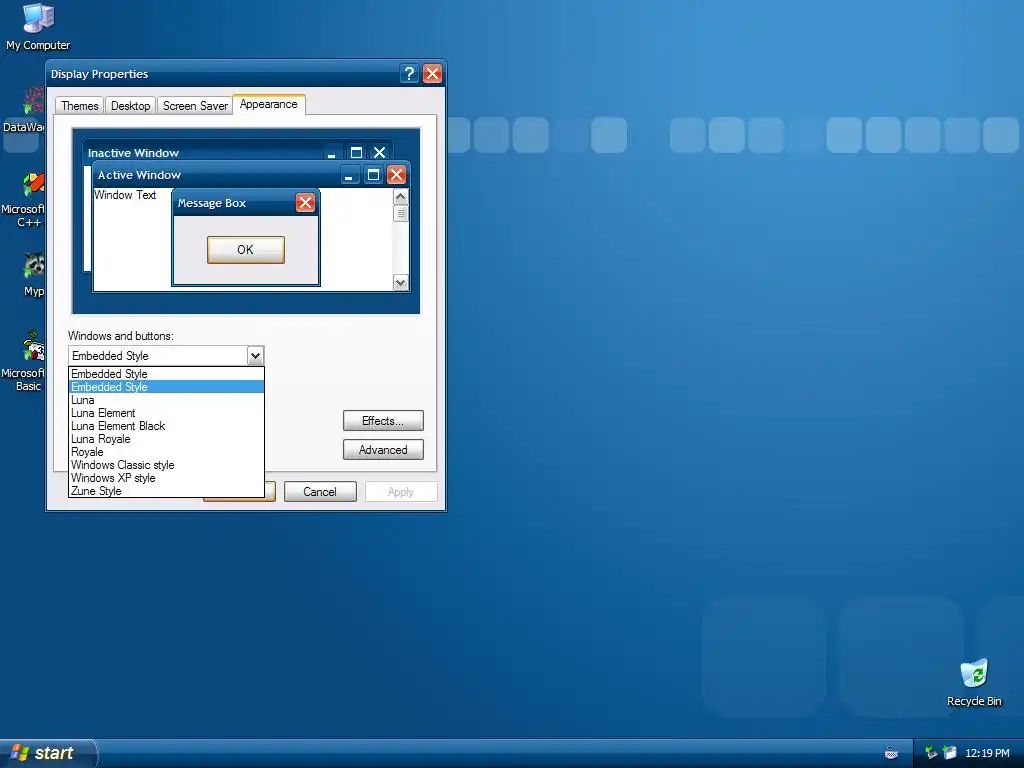This screenshot has width=1024, height=768.
Task: Click the preview Message Box OK button
Action: [246, 249]
